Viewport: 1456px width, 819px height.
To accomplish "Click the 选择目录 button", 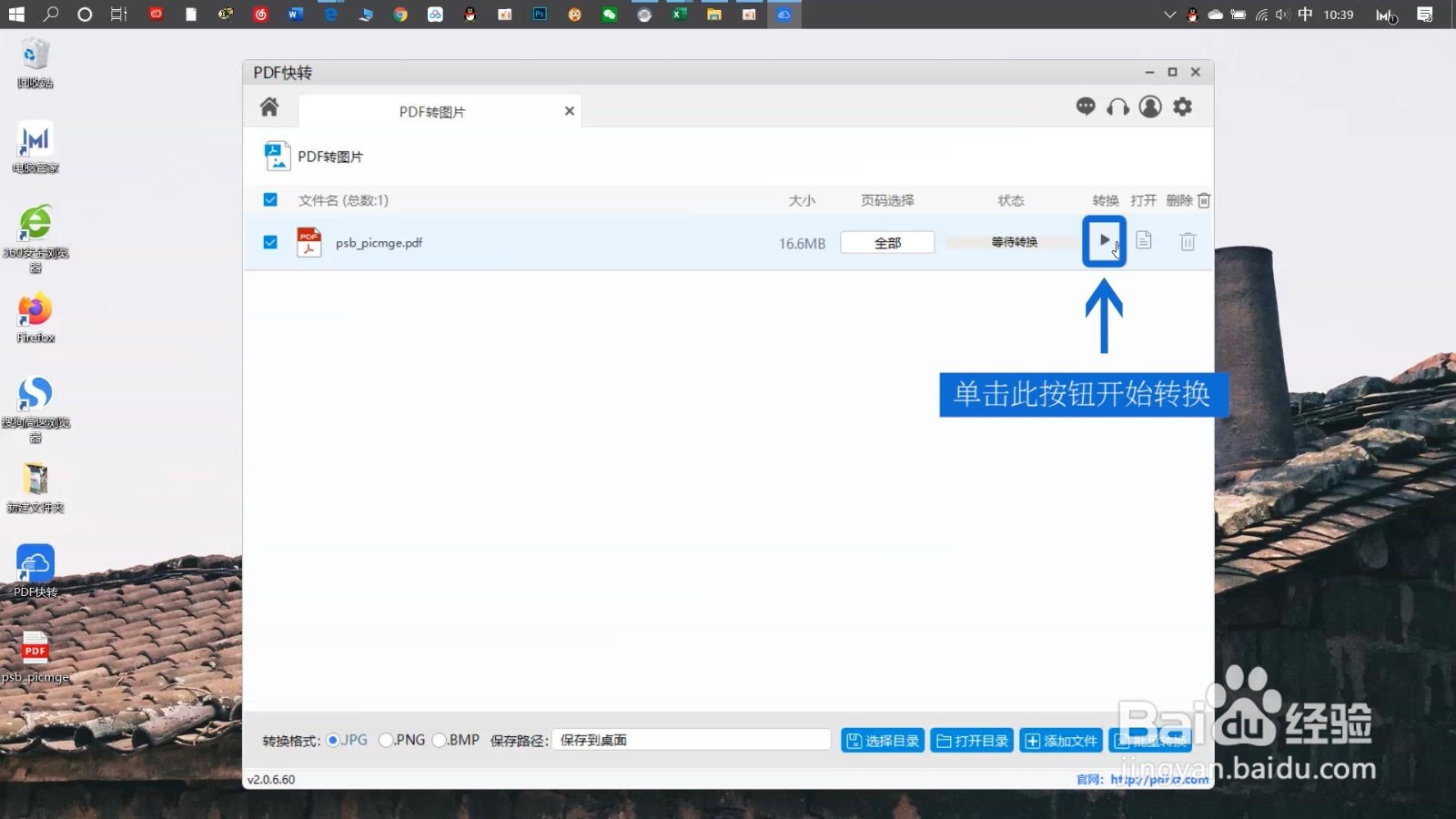I will (881, 740).
